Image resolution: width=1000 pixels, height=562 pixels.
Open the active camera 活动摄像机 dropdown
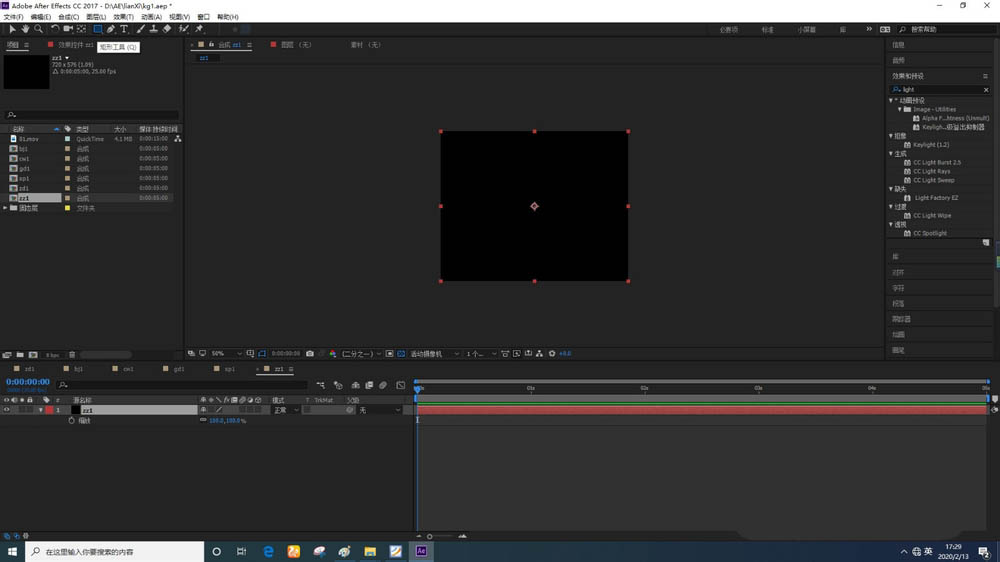pos(434,353)
